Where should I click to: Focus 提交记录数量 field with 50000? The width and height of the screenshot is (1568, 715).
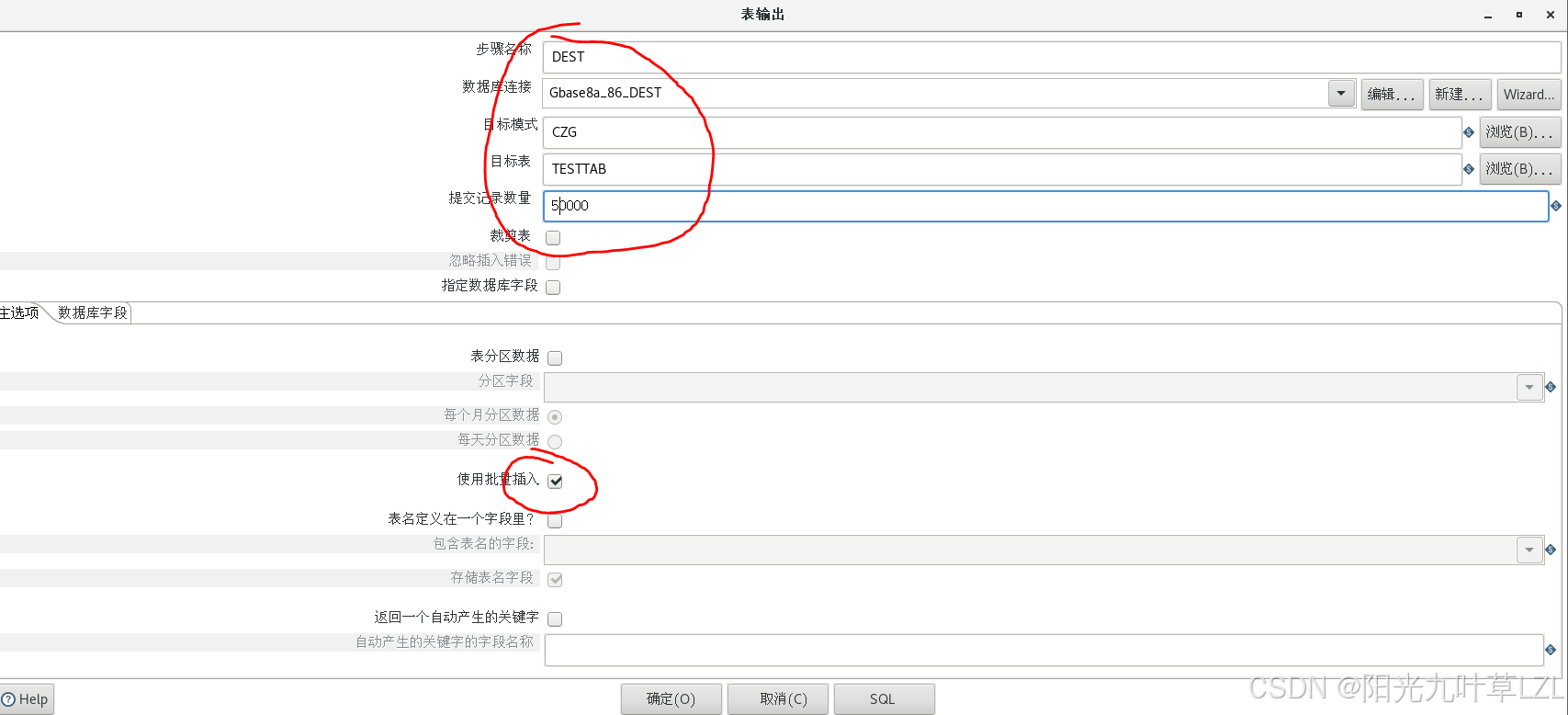pos(1045,206)
